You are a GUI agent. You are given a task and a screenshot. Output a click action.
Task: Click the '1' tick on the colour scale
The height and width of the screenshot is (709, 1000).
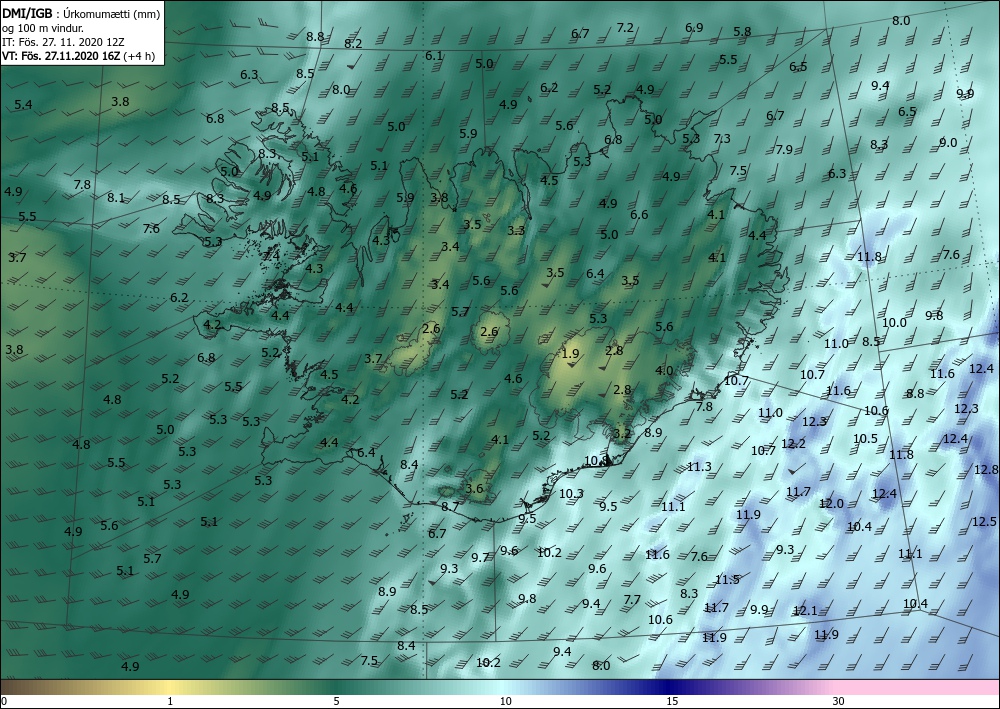pos(170,701)
